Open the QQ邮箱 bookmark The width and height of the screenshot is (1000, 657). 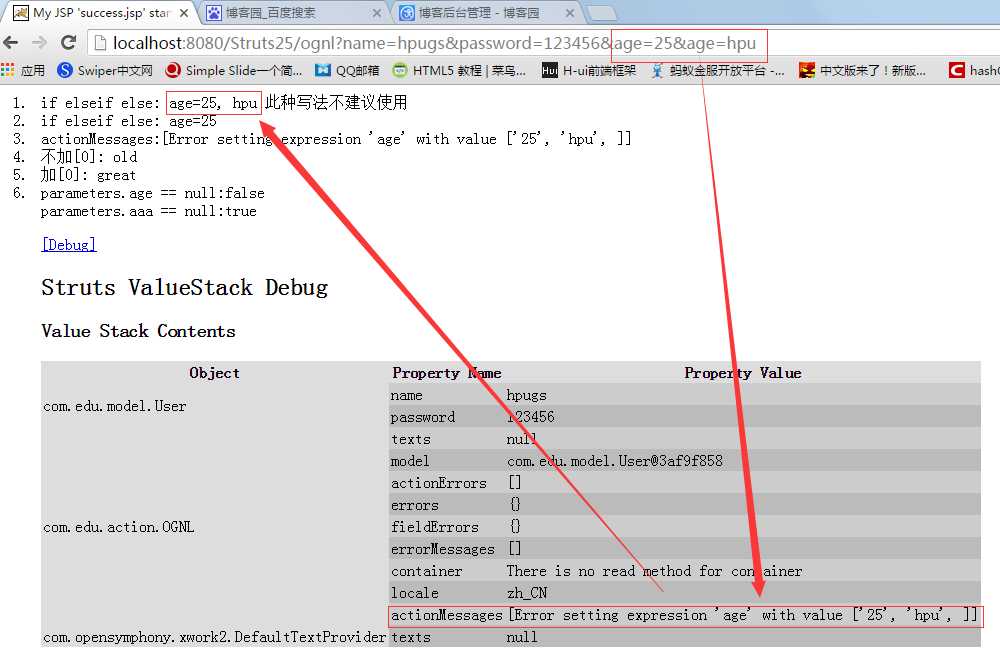click(348, 70)
